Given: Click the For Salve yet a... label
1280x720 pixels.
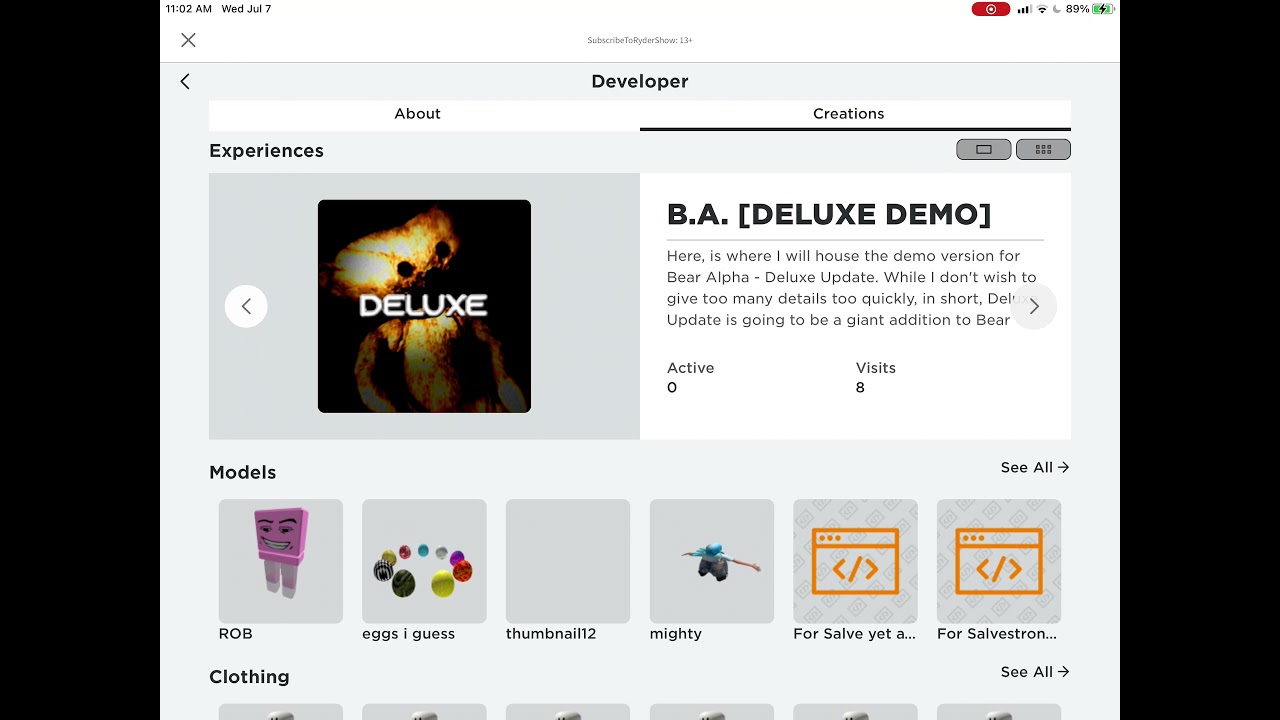Looking at the screenshot, I should click(854, 634).
